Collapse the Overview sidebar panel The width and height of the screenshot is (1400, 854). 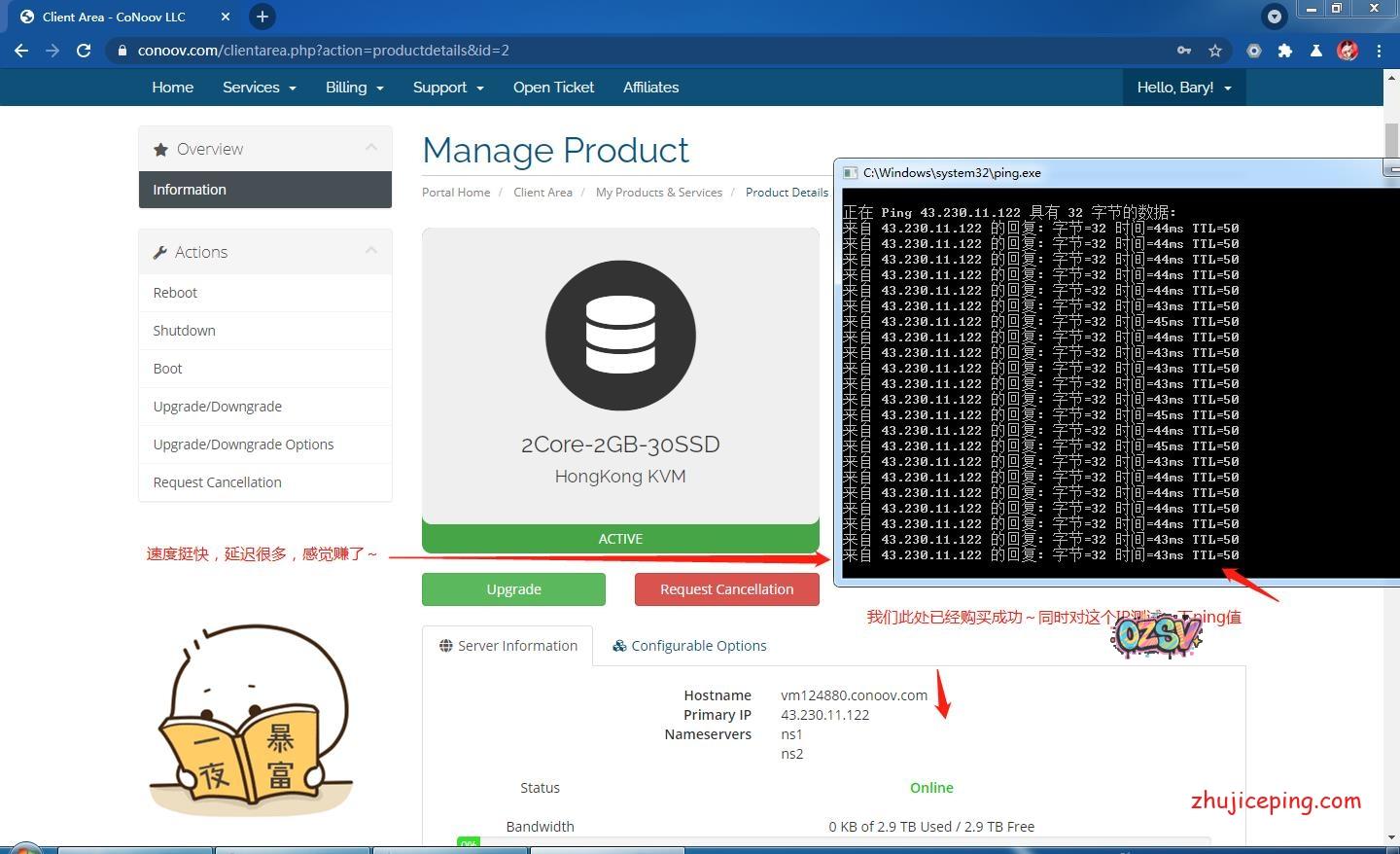[370, 148]
